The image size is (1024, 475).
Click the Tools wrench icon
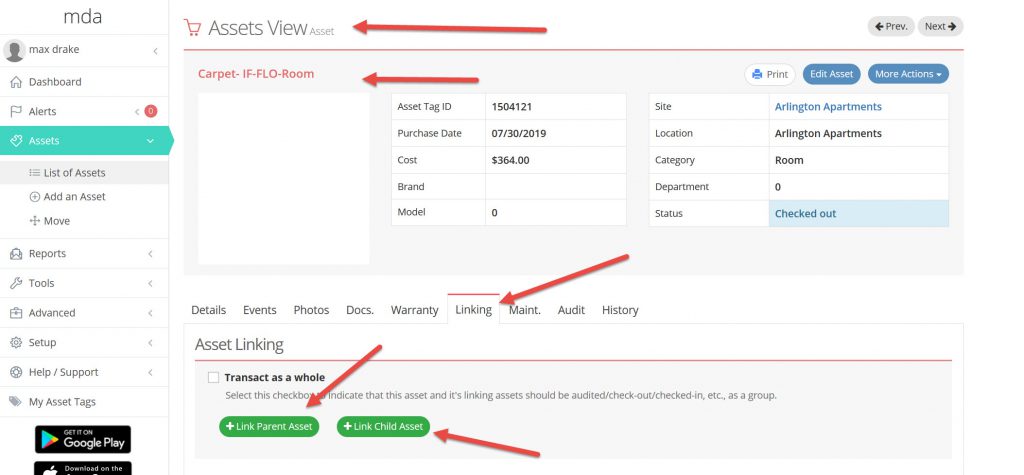16,283
